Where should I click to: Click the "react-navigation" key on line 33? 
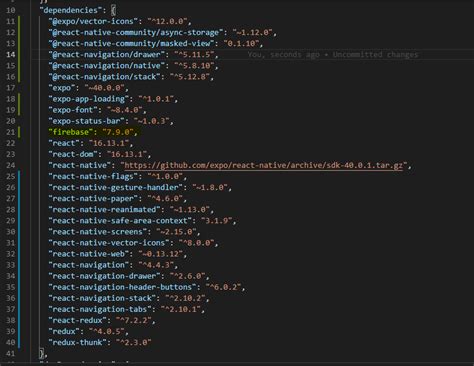pos(89,265)
